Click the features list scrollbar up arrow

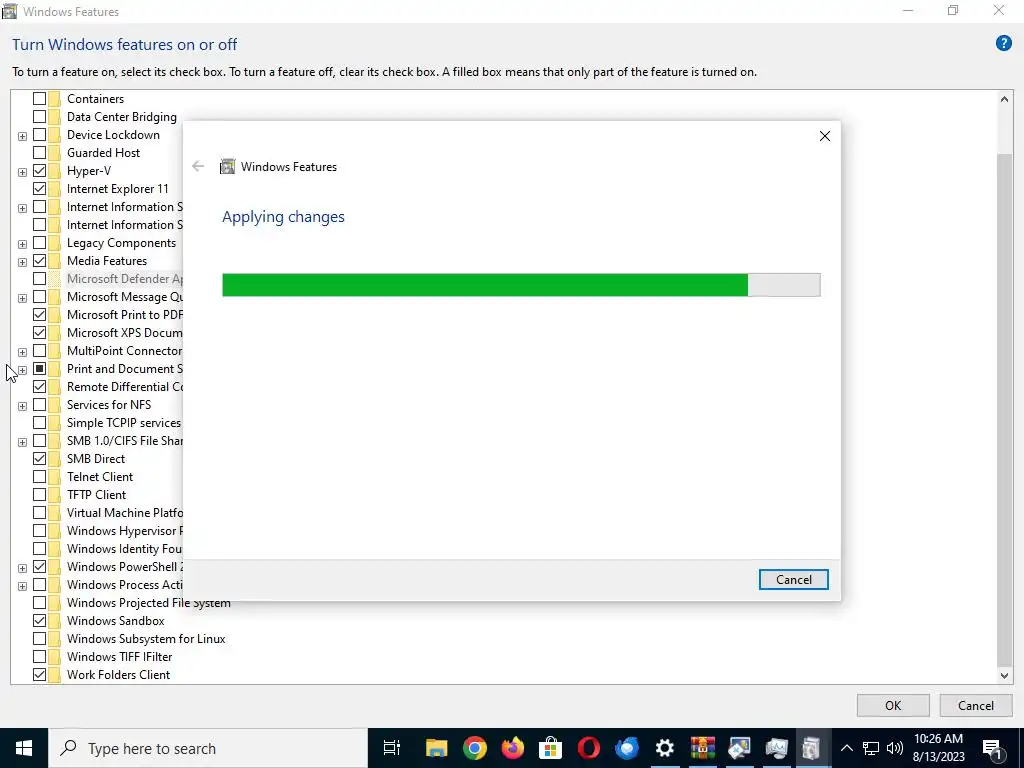pos(1004,99)
